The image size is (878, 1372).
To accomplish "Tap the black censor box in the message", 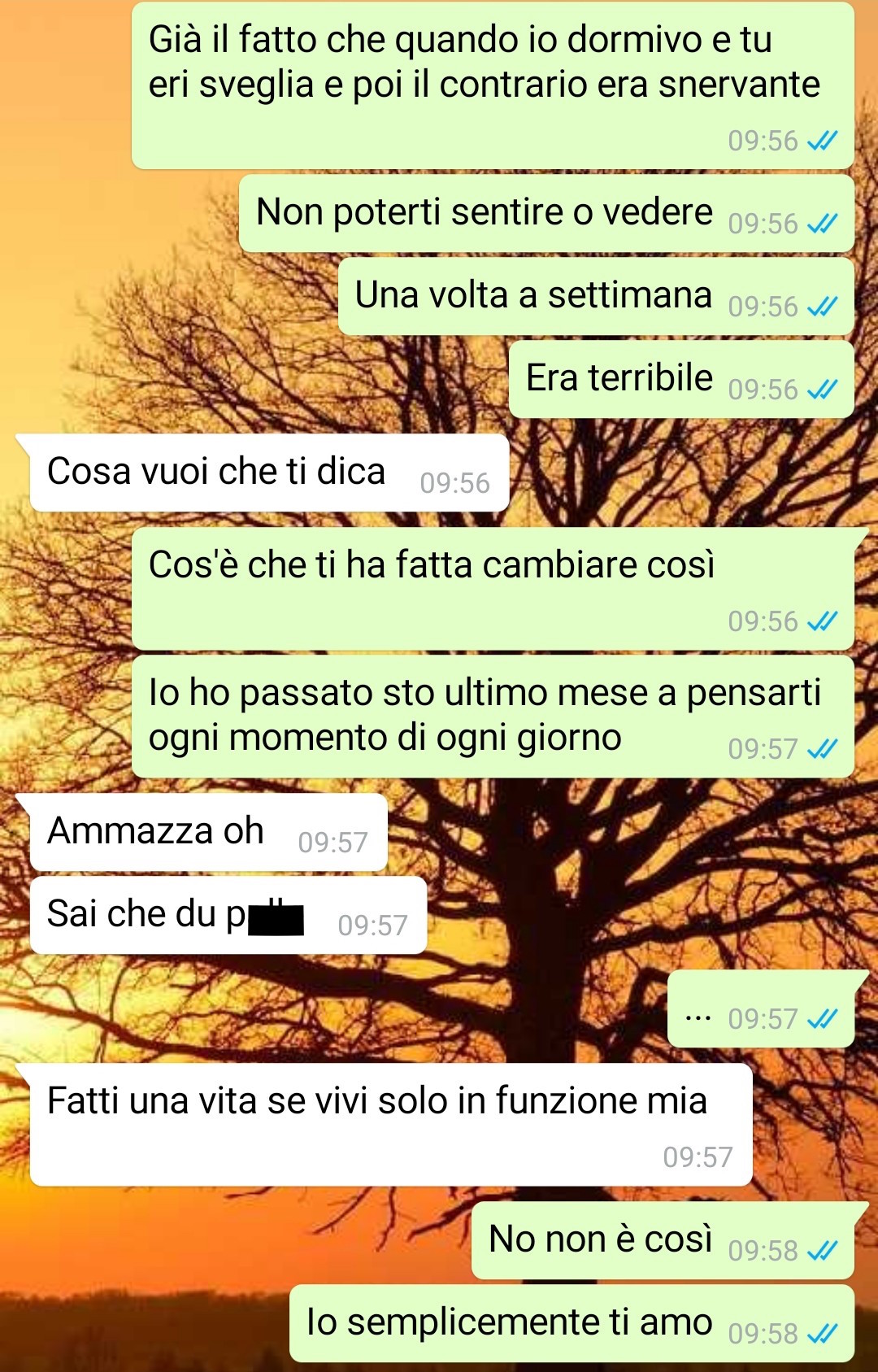I will pos(276,917).
